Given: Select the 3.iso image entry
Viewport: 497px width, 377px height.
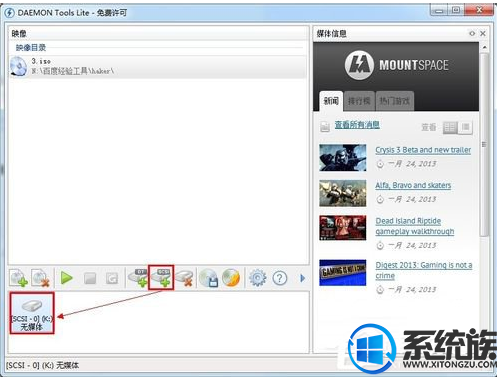Looking at the screenshot, I should [x=157, y=66].
